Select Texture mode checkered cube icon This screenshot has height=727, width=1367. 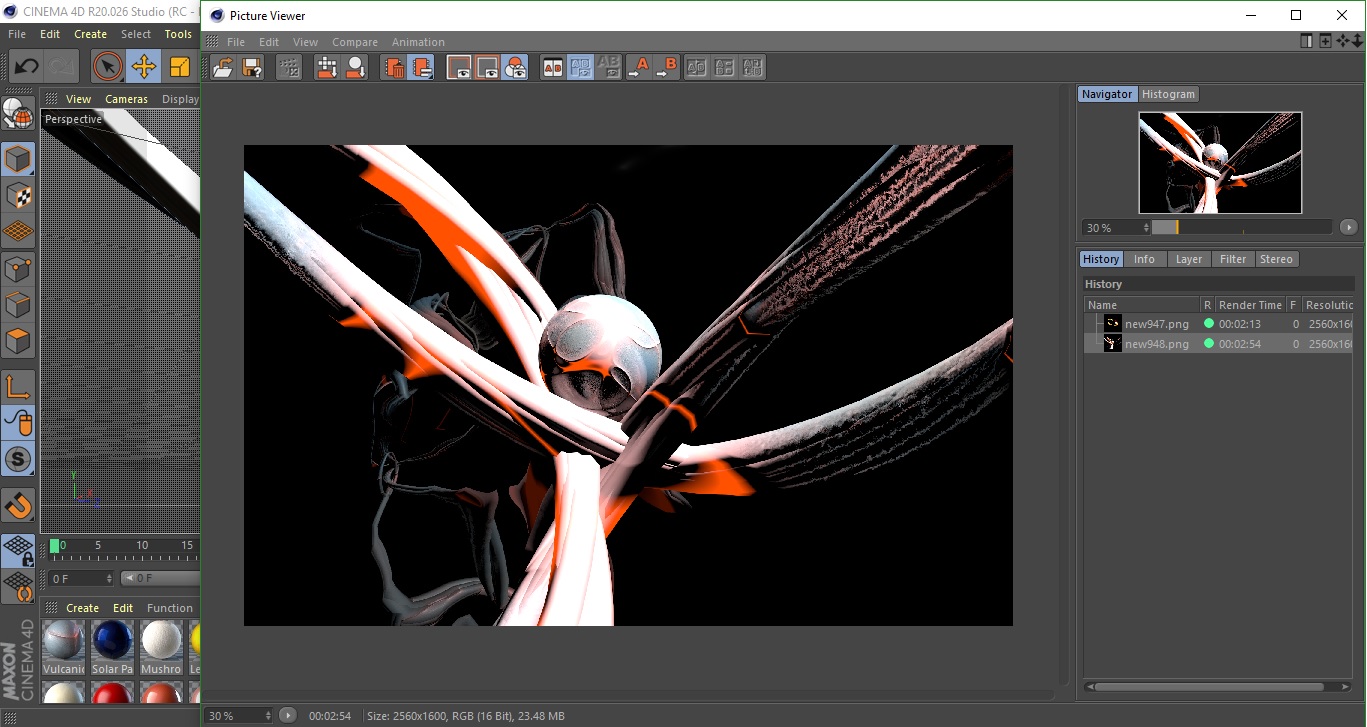tap(17, 196)
